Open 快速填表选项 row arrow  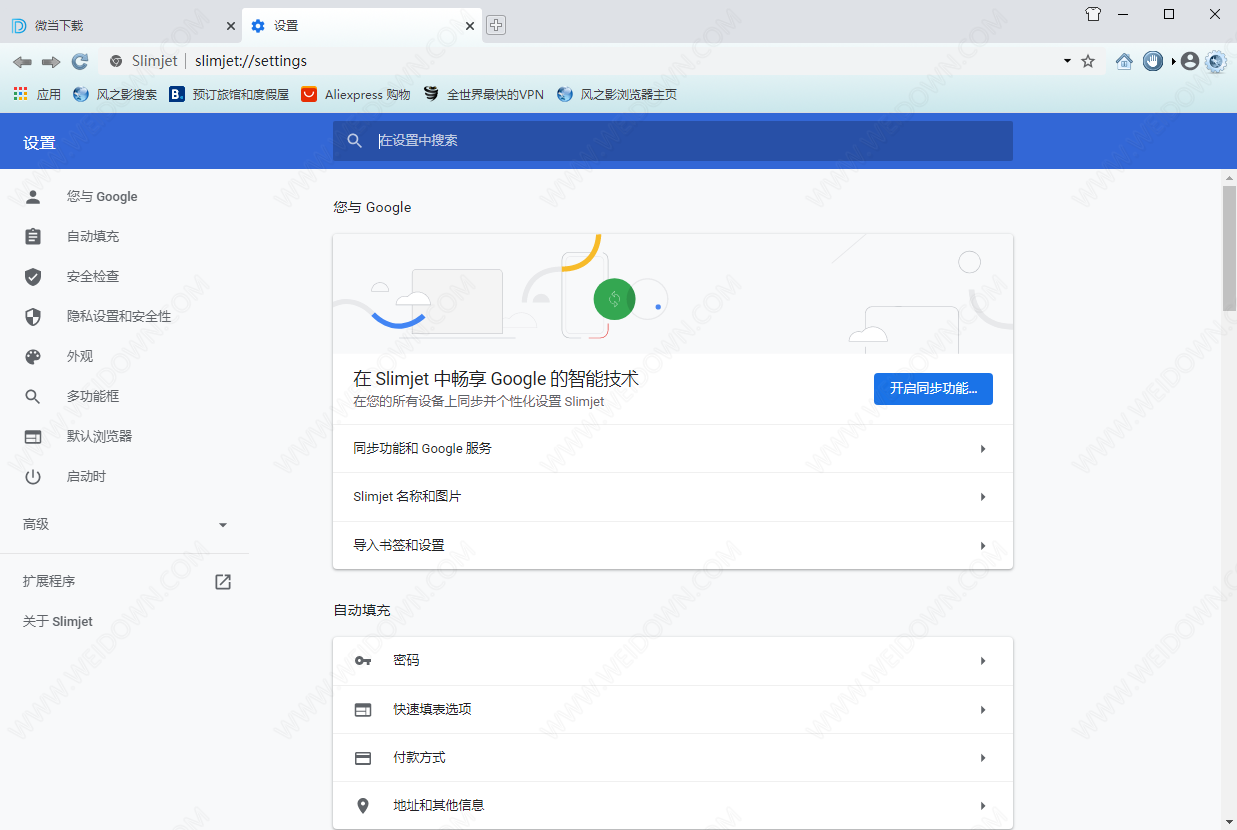[983, 710]
